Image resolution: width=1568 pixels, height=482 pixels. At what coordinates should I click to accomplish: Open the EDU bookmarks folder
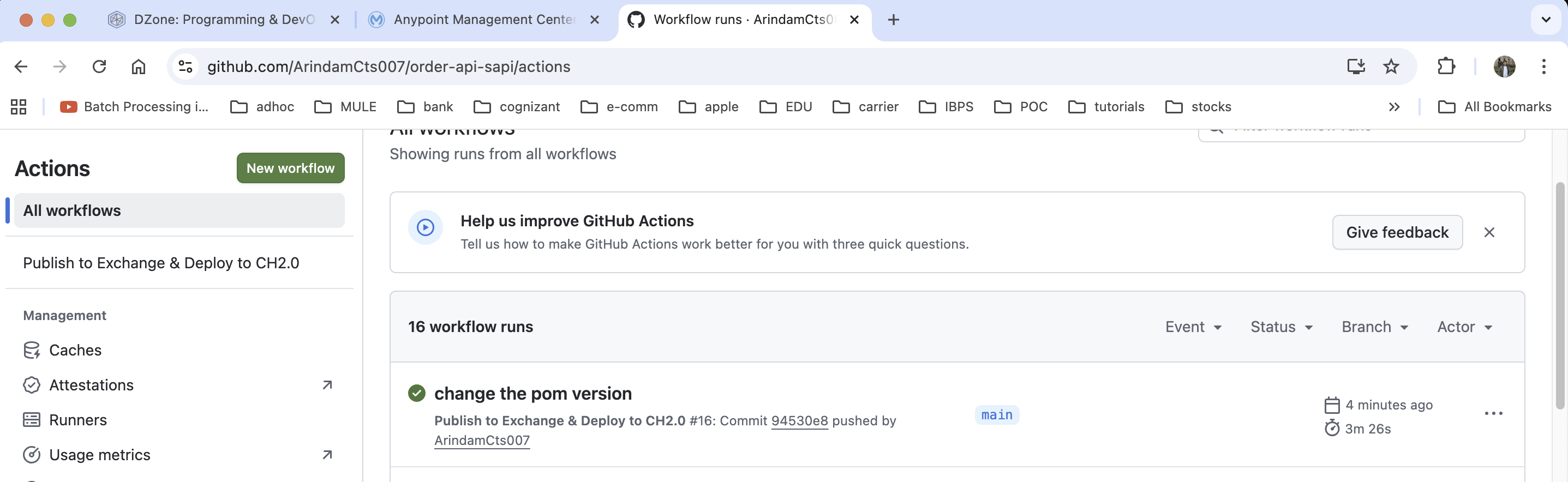point(786,107)
